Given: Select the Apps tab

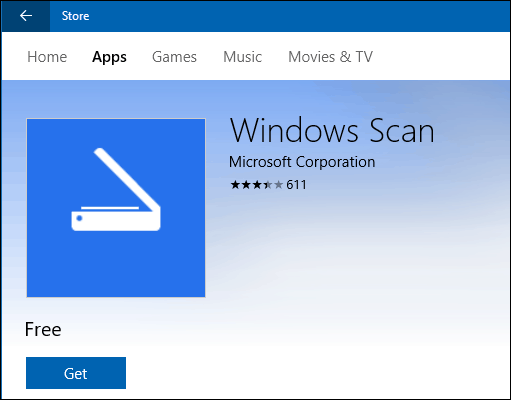Looking at the screenshot, I should [x=109, y=57].
